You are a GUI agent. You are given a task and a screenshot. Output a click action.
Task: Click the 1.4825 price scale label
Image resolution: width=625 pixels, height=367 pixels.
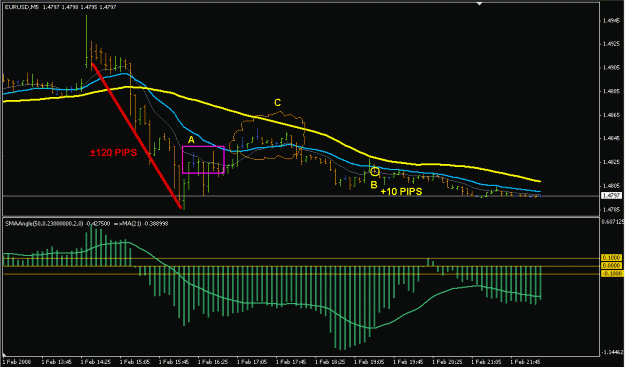point(612,162)
